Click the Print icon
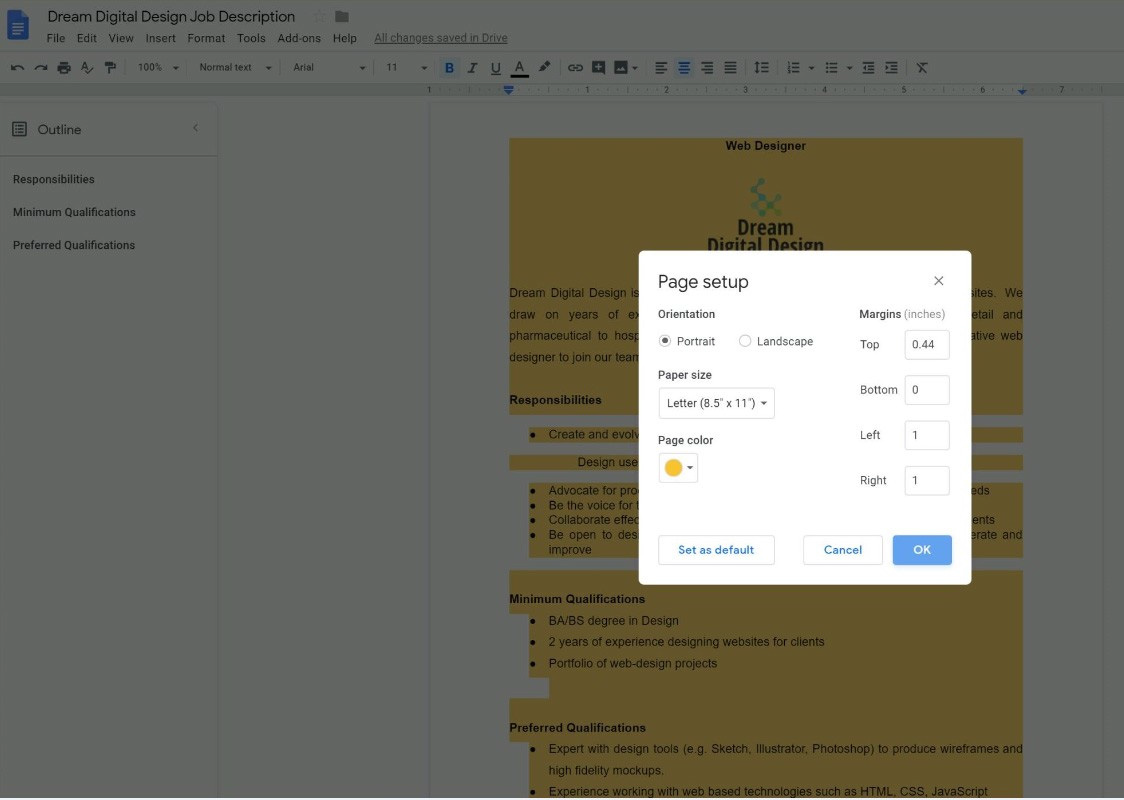Screen dimensions: 1124x800 [x=64, y=67]
